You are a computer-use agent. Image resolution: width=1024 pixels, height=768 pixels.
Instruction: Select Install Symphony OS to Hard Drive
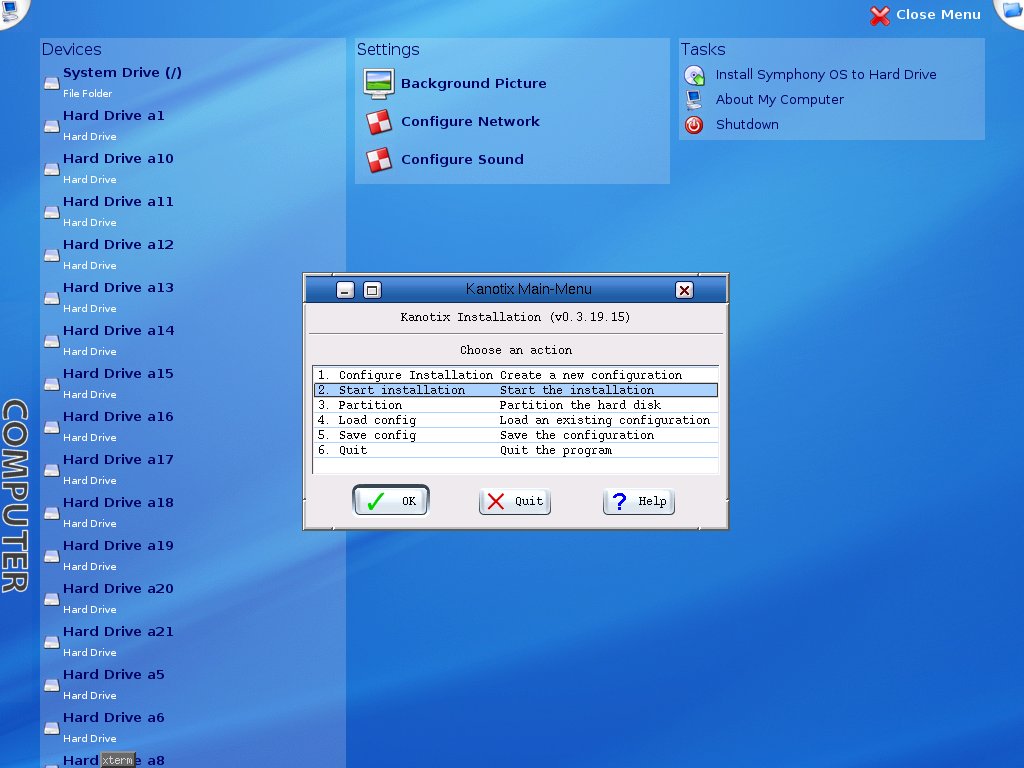pos(826,74)
